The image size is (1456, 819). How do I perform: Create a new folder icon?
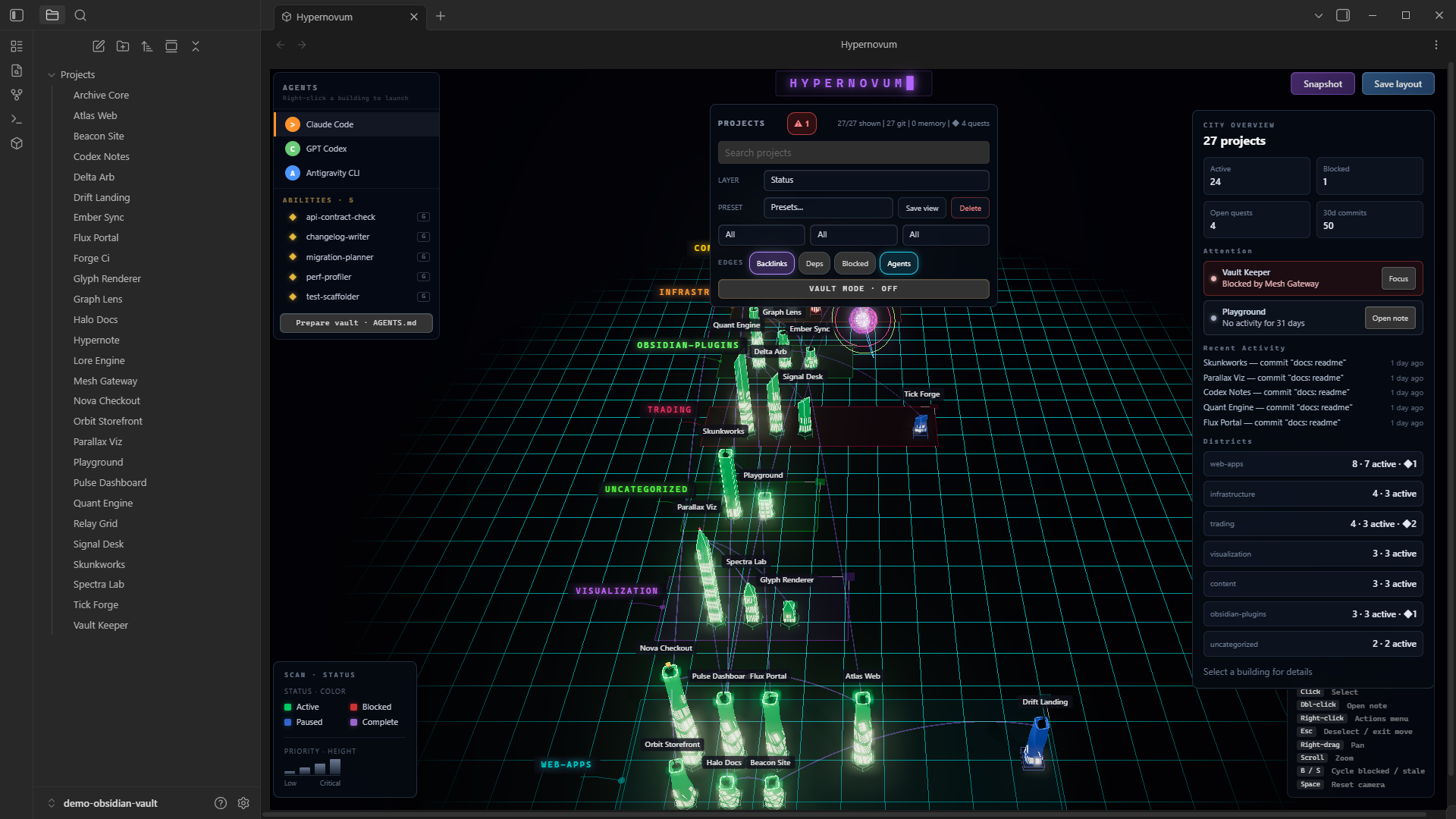click(123, 46)
